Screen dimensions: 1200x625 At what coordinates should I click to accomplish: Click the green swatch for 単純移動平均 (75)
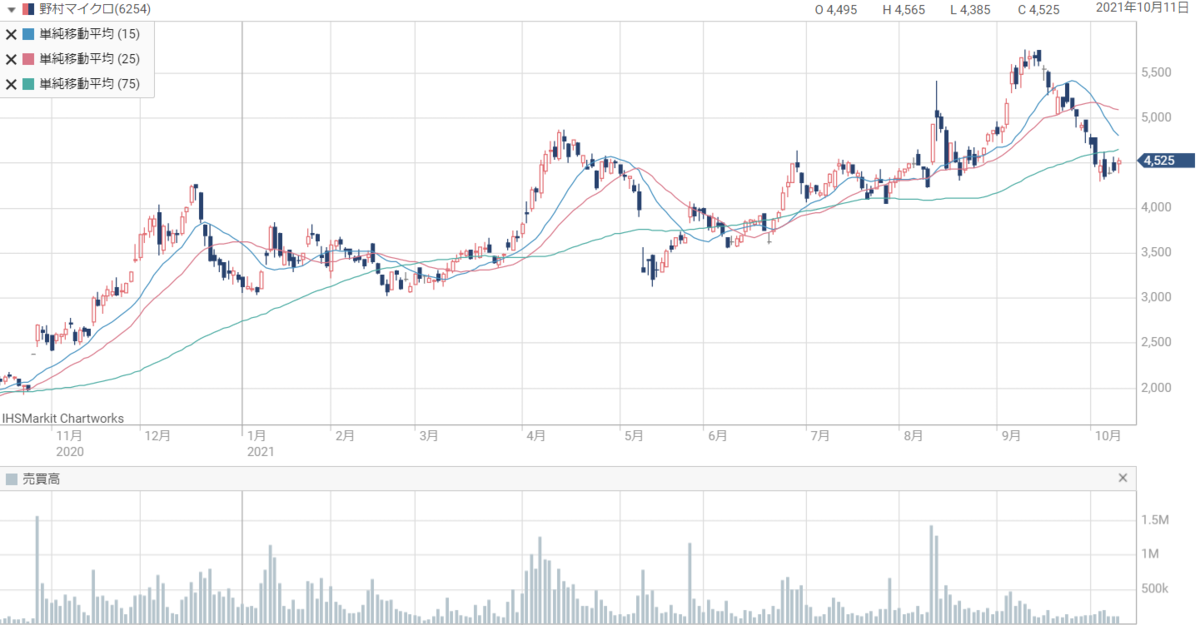pos(29,84)
